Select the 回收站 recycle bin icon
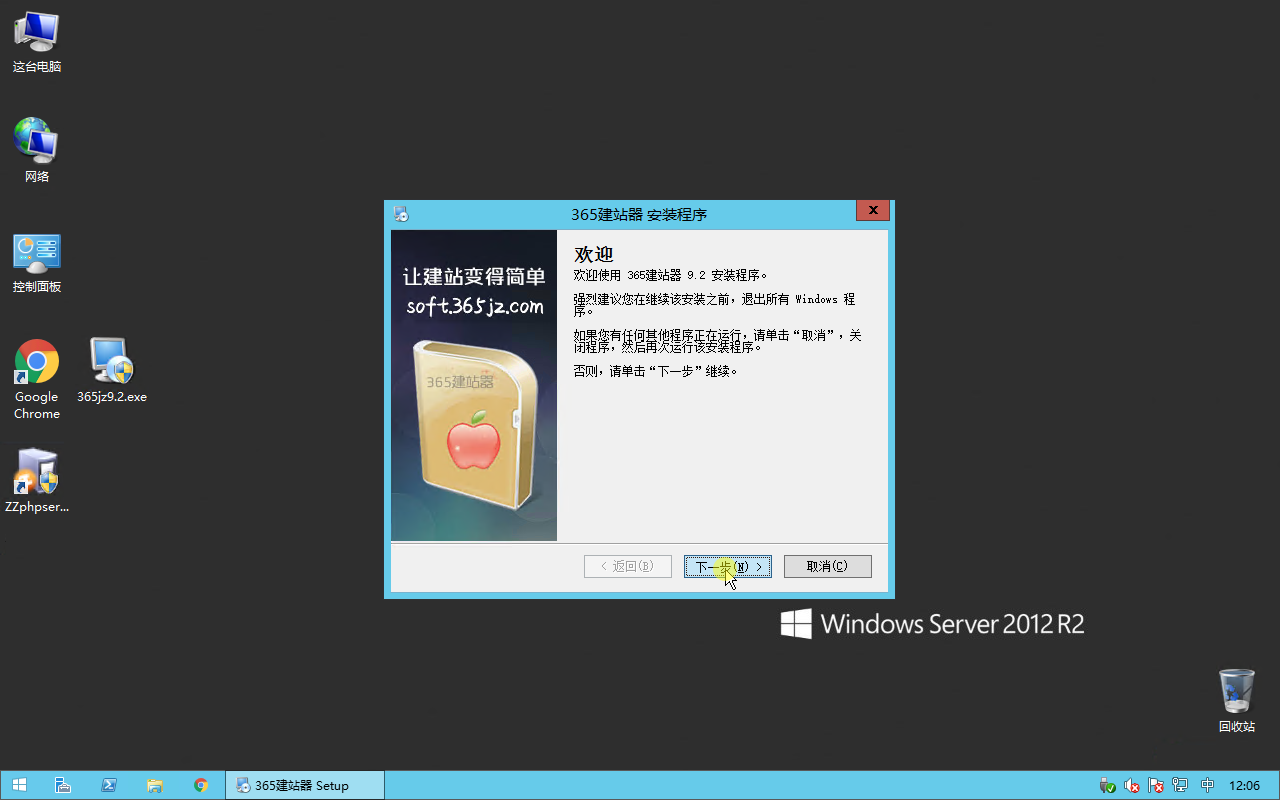 (x=1237, y=701)
